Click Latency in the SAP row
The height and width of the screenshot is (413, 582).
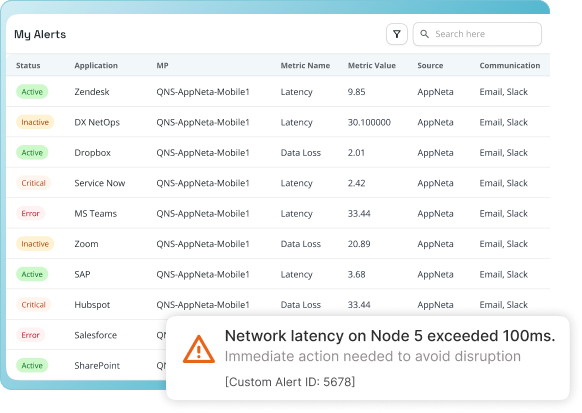tap(296, 274)
